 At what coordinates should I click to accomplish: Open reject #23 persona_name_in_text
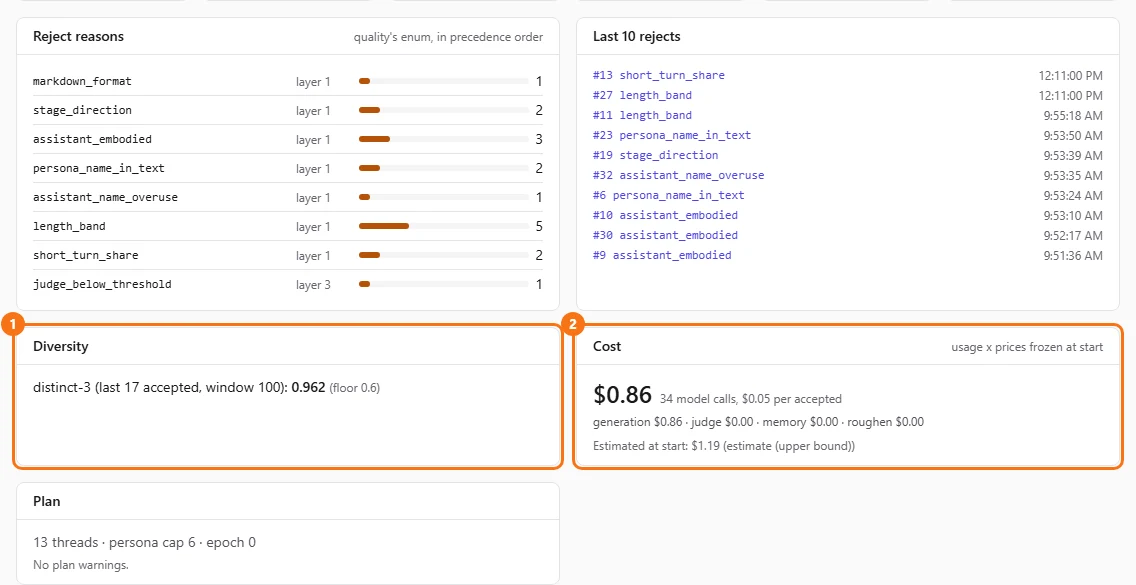672,135
